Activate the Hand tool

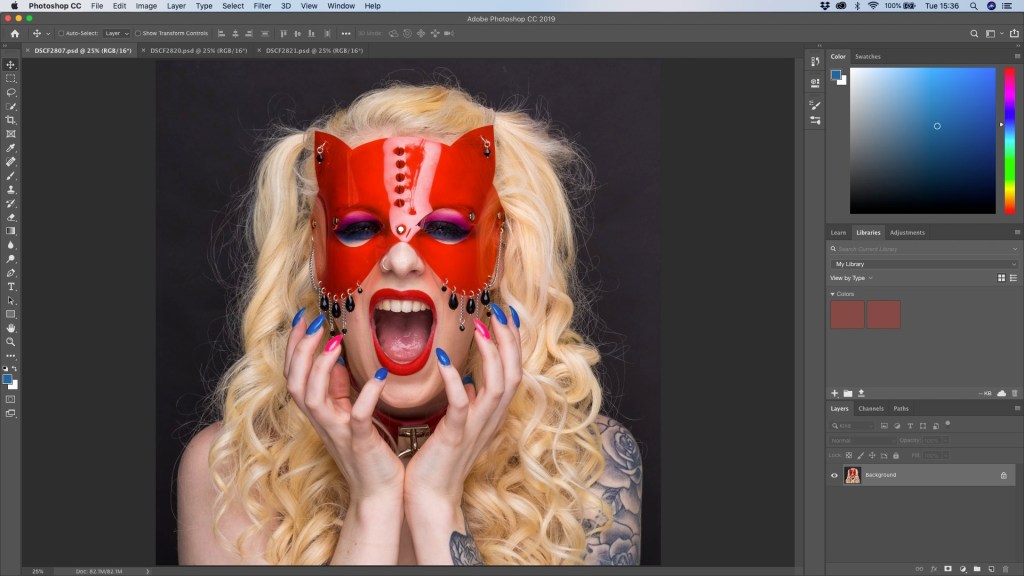click(x=11, y=328)
